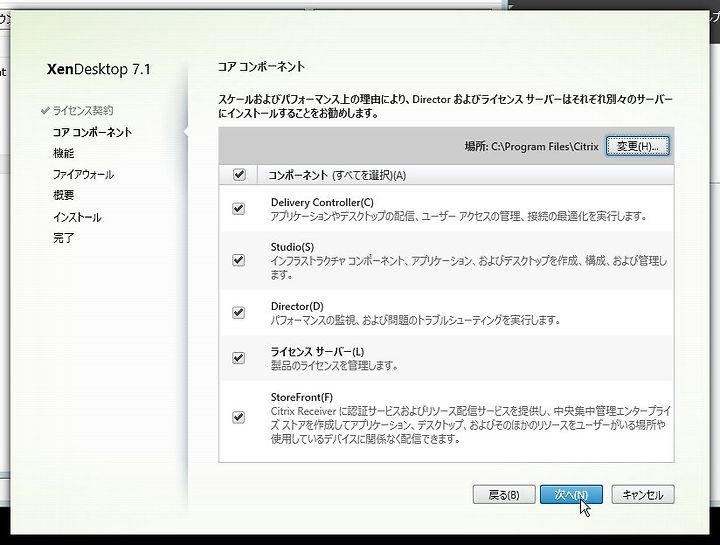Image resolution: width=720 pixels, height=545 pixels.
Task: Click the Director(D) component title
Action: (x=297, y=306)
